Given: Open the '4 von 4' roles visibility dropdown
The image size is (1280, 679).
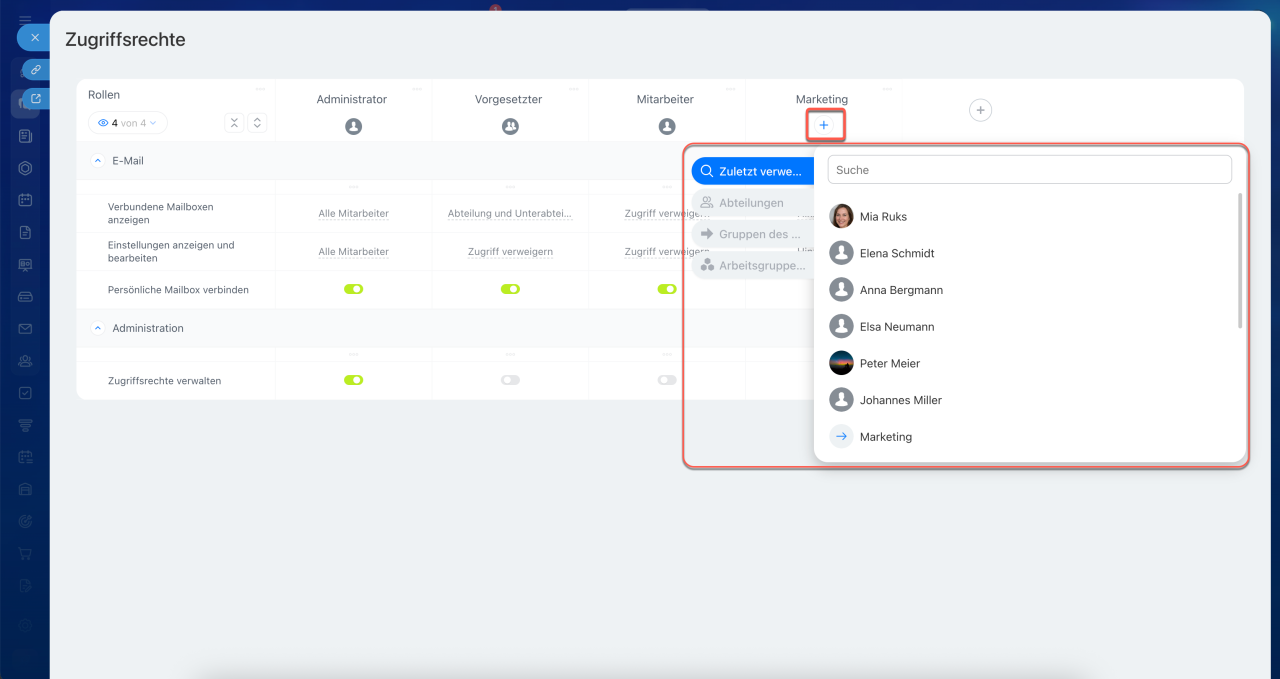Looking at the screenshot, I should pos(128,123).
